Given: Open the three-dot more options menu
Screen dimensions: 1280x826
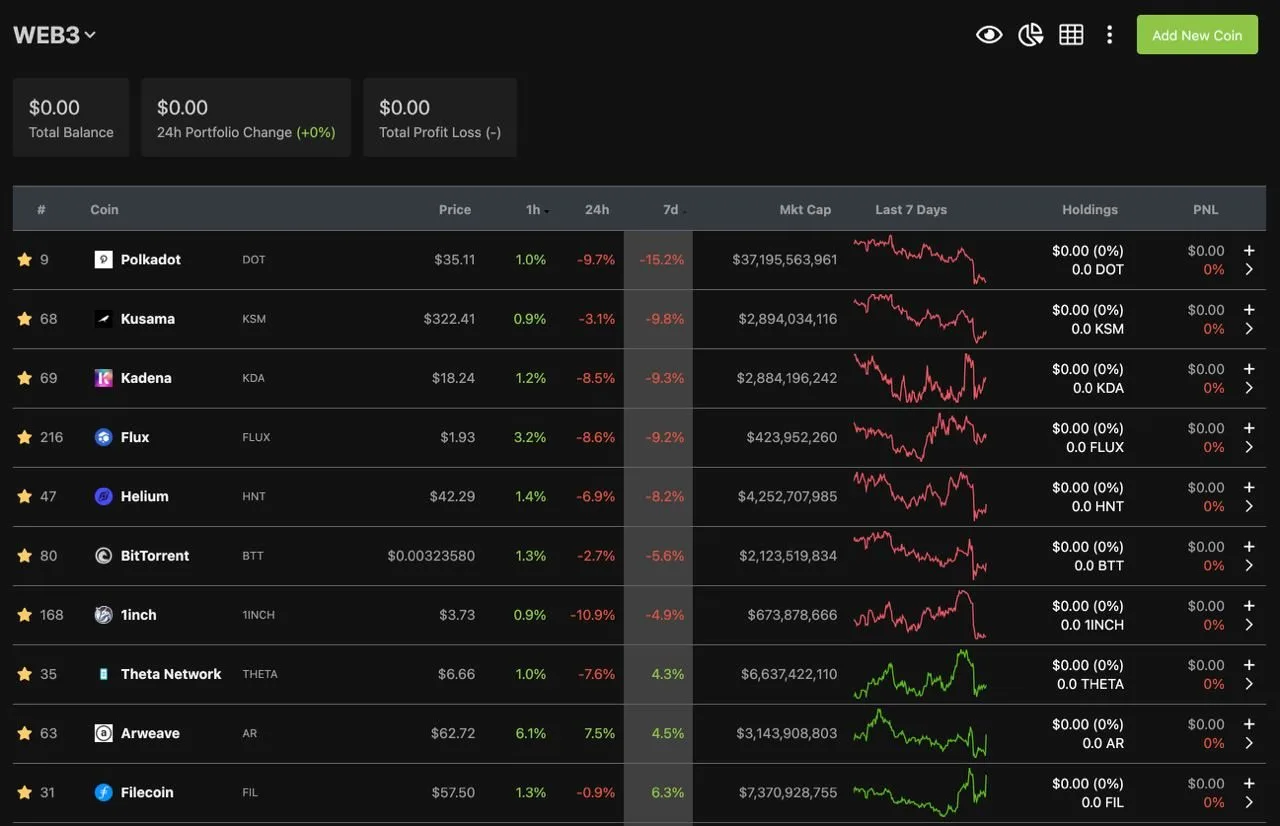Looking at the screenshot, I should [1109, 35].
